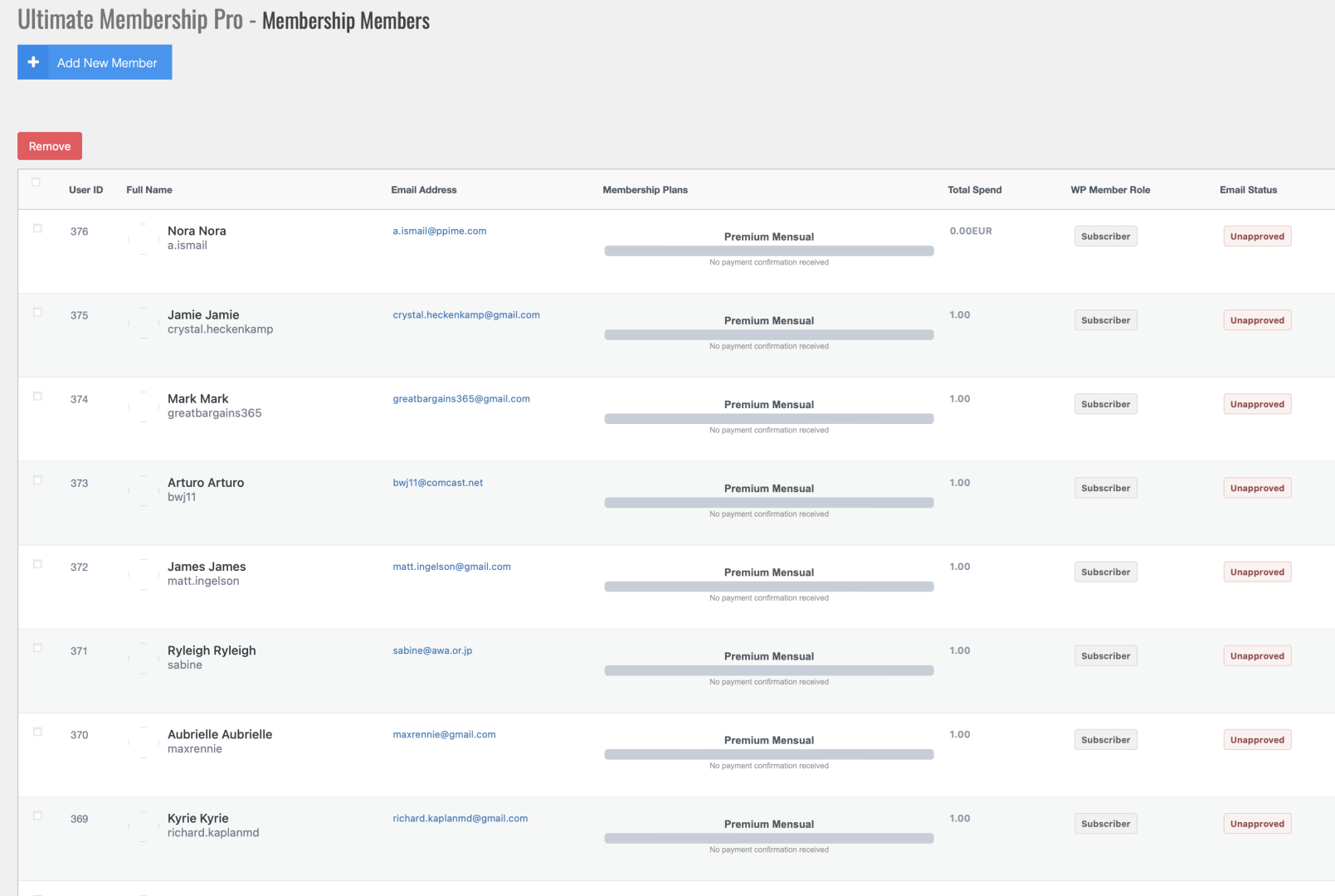The height and width of the screenshot is (896, 1335).
Task: Check the box for user 373 Arturo Arturo
Action: [x=37, y=480]
